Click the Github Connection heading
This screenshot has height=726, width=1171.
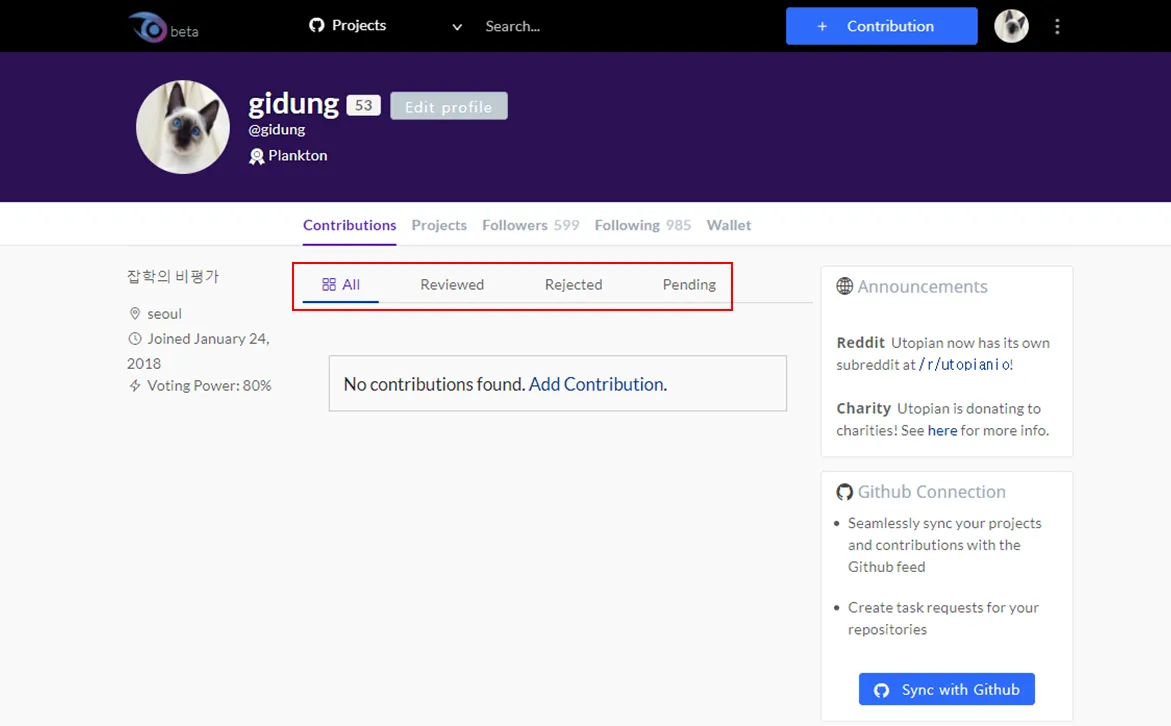coord(931,492)
